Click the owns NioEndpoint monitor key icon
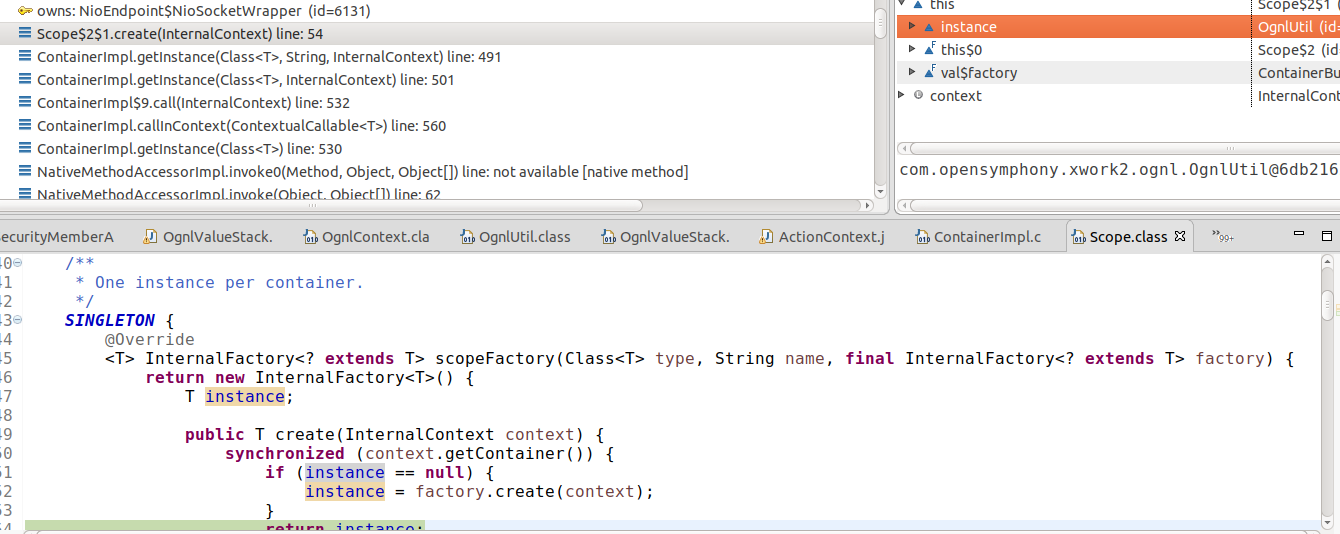The height and width of the screenshot is (534, 1340). (25, 10)
